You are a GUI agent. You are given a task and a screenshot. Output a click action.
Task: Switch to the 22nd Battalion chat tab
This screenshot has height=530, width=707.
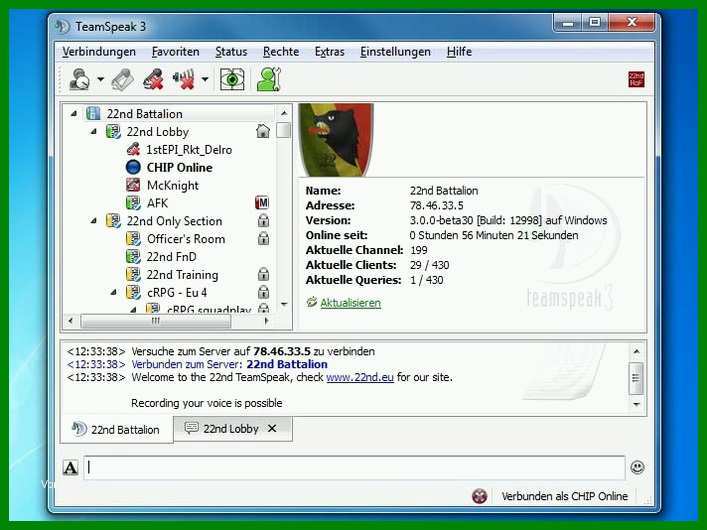click(x=117, y=429)
